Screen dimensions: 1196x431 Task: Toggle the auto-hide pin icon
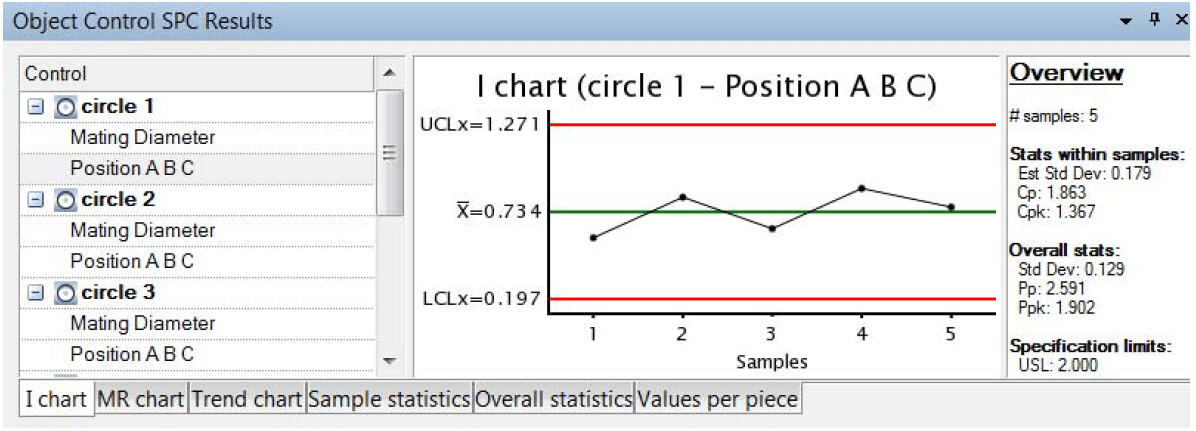(x=1154, y=20)
